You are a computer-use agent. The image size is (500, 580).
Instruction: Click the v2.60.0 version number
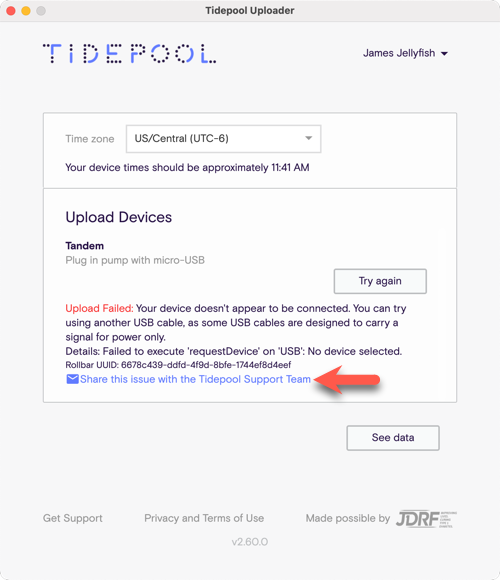coord(250,542)
